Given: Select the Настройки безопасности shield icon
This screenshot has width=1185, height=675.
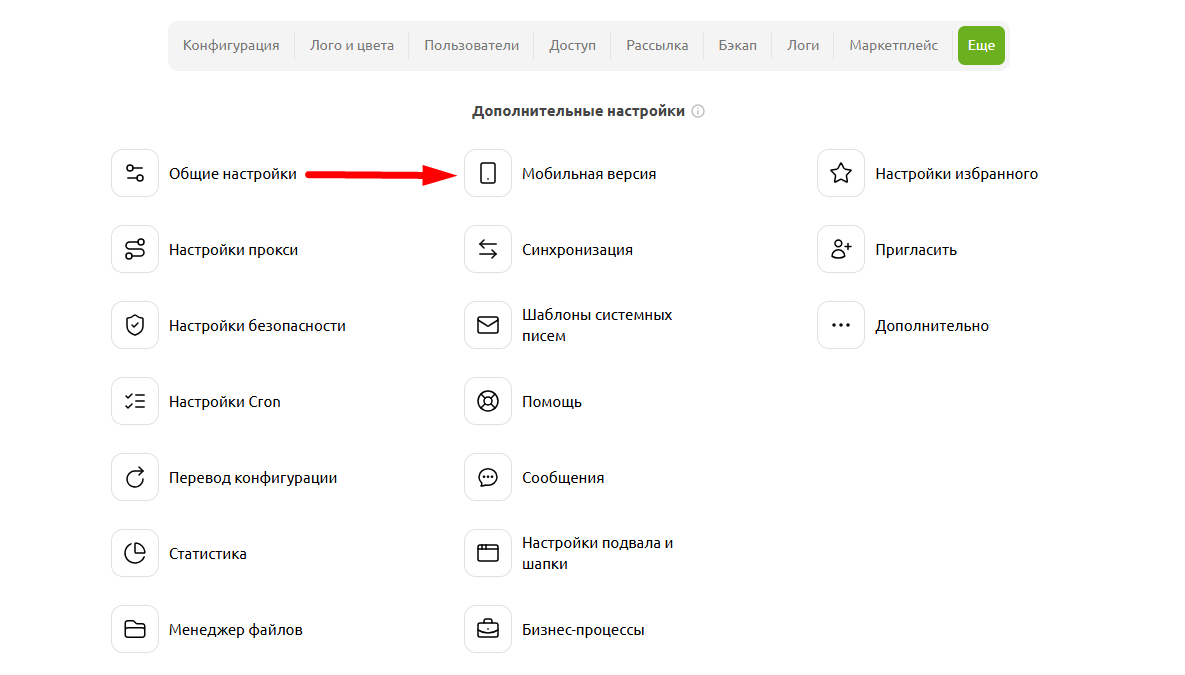Looking at the screenshot, I should pyautogui.click(x=135, y=324).
